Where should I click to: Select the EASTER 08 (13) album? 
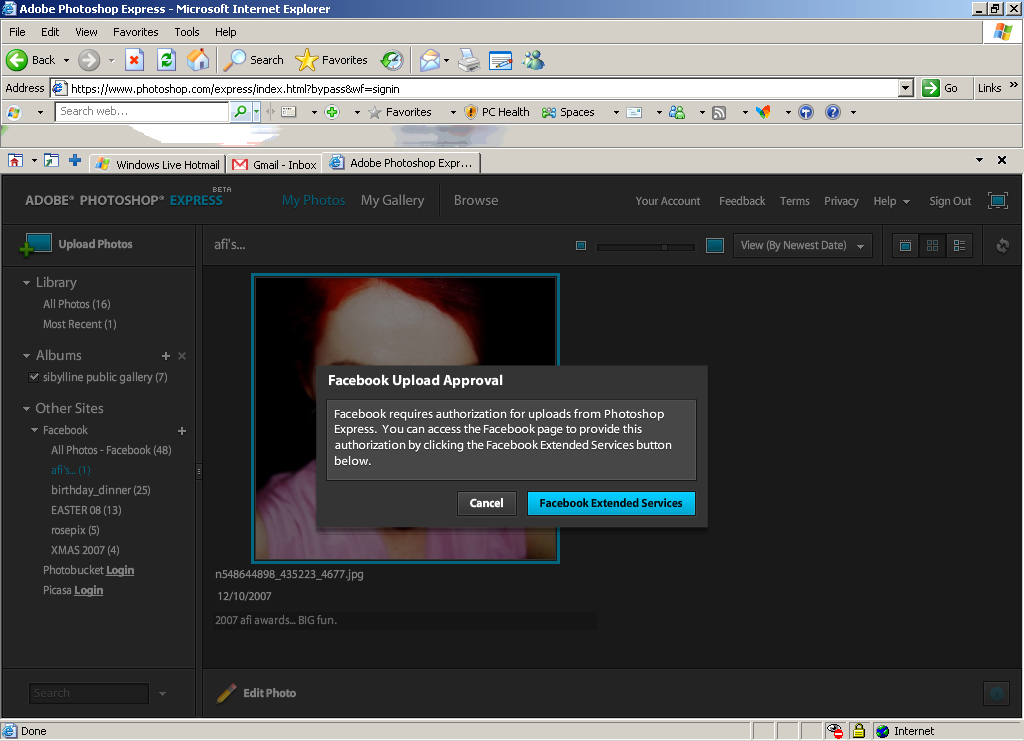pos(86,511)
